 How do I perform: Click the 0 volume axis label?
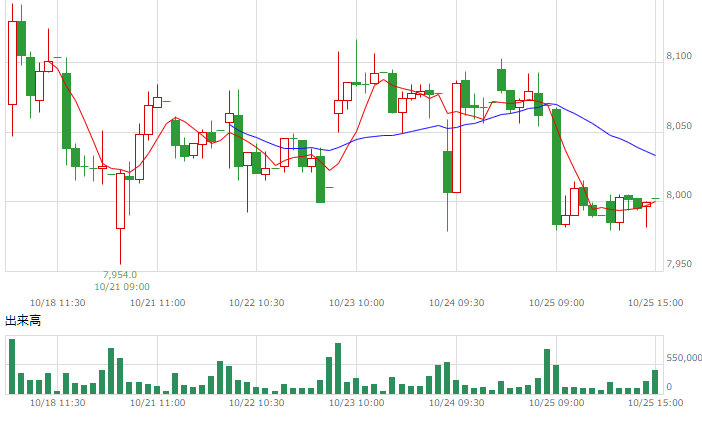669,386
